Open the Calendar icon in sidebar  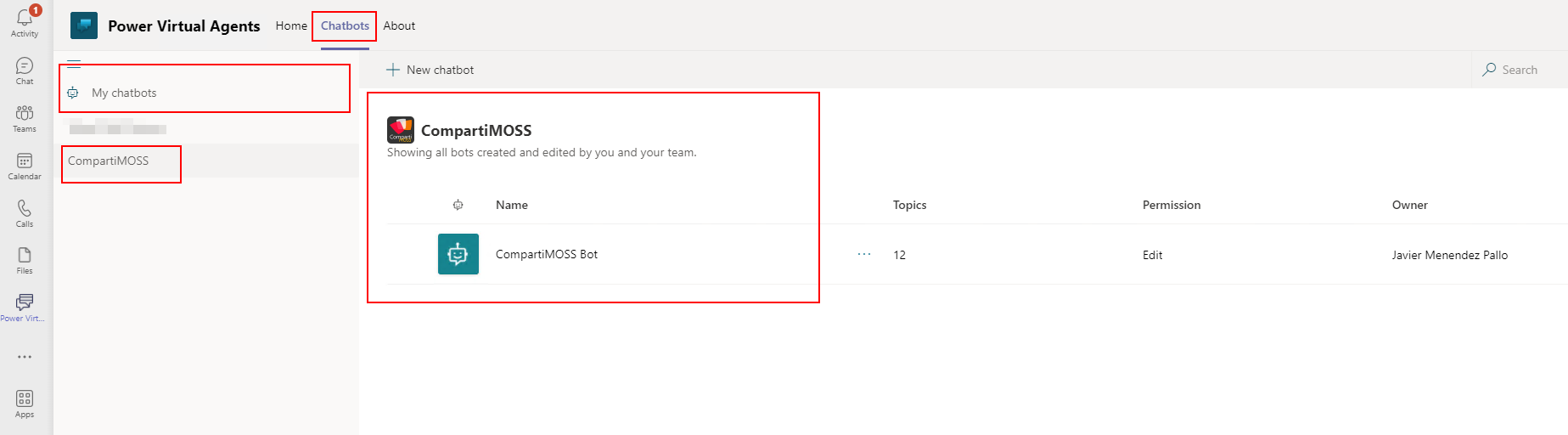[x=25, y=165]
